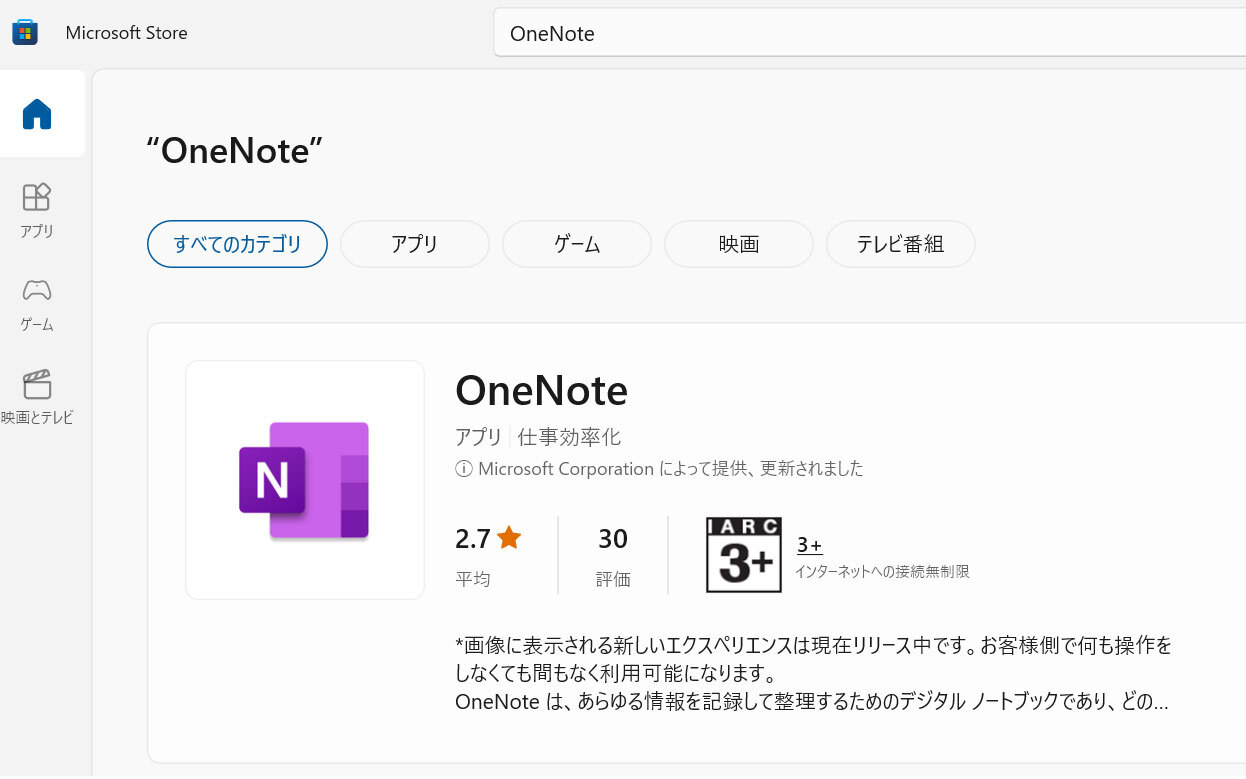
Task: Click the orange star rating icon
Action: (509, 538)
